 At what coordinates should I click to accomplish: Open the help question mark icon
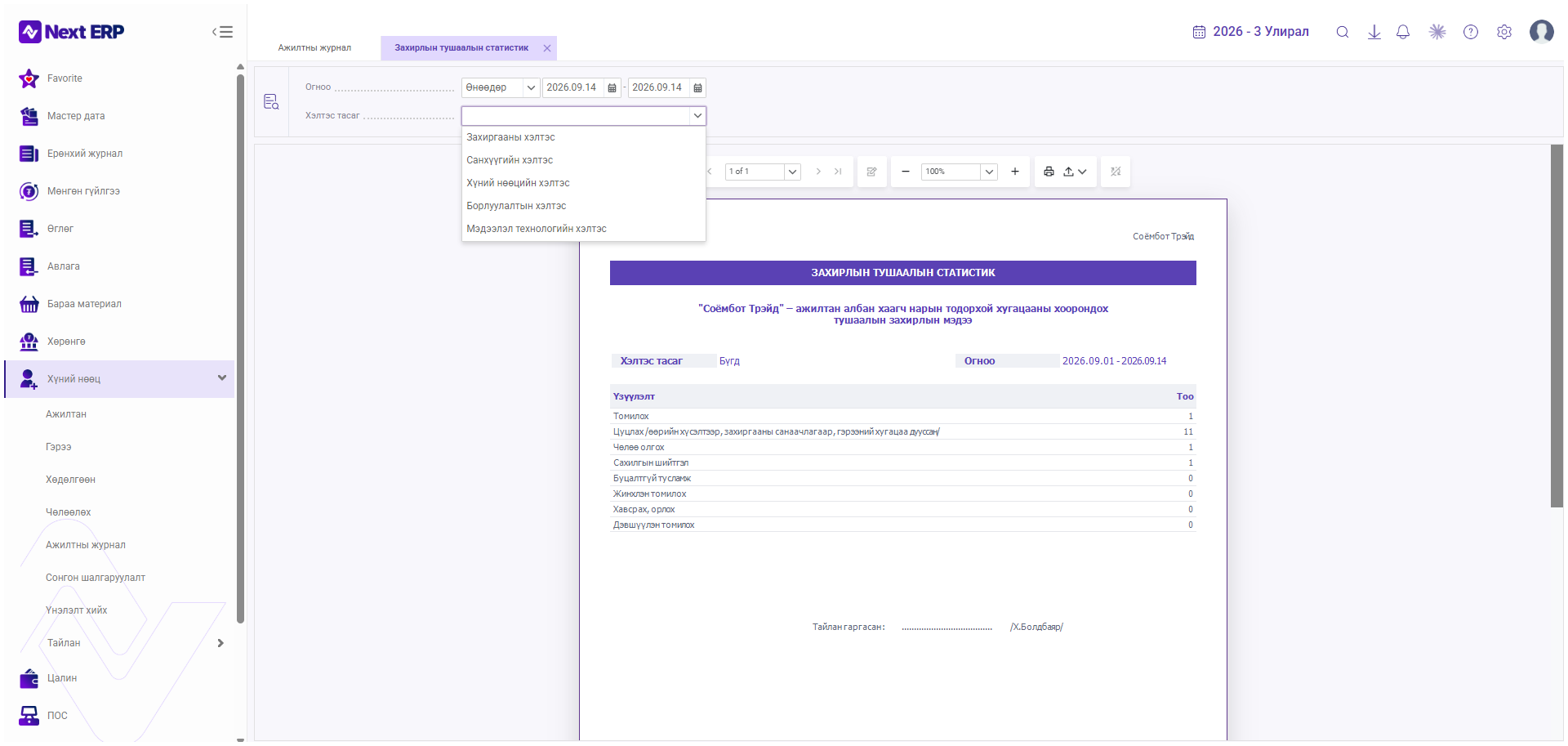click(x=1470, y=32)
